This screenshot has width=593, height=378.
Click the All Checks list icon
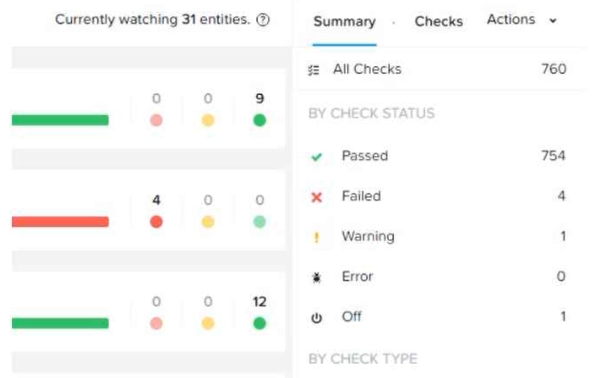pyautogui.click(x=314, y=70)
